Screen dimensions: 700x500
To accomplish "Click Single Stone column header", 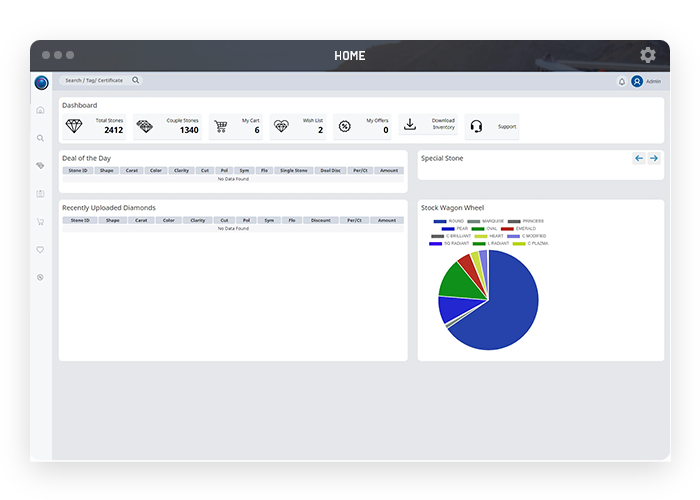I will coord(294,171).
